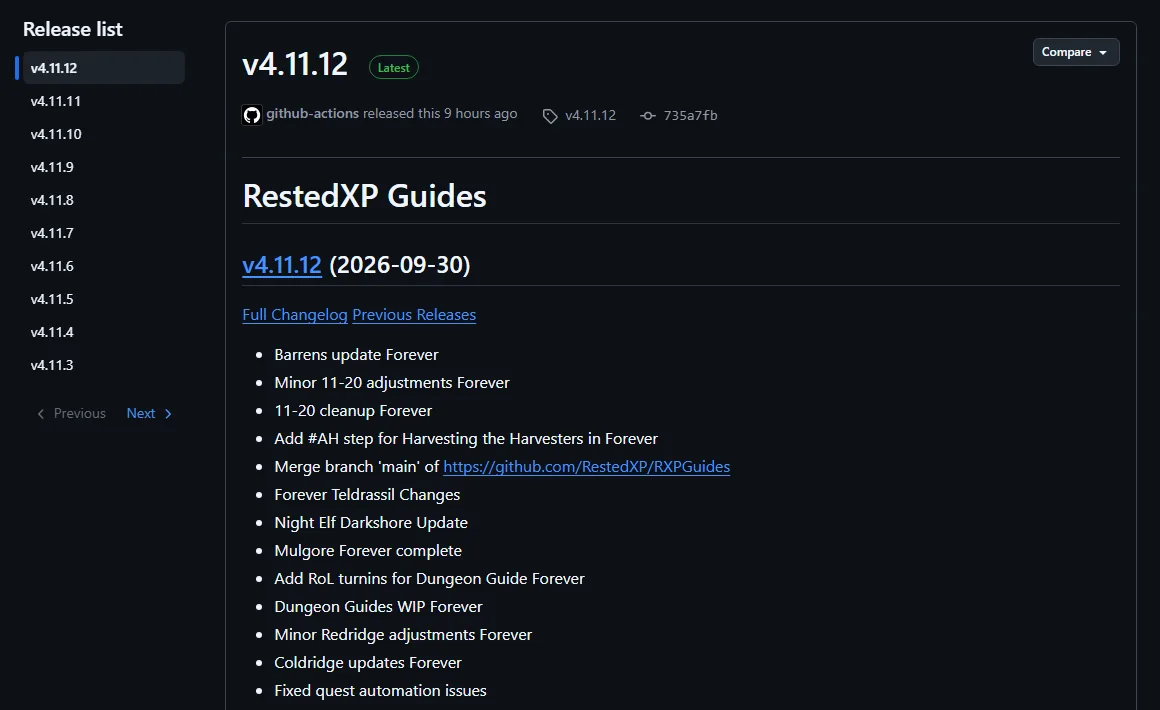1160x710 pixels.
Task: Click the github-actions avatar icon
Action: coord(252,115)
